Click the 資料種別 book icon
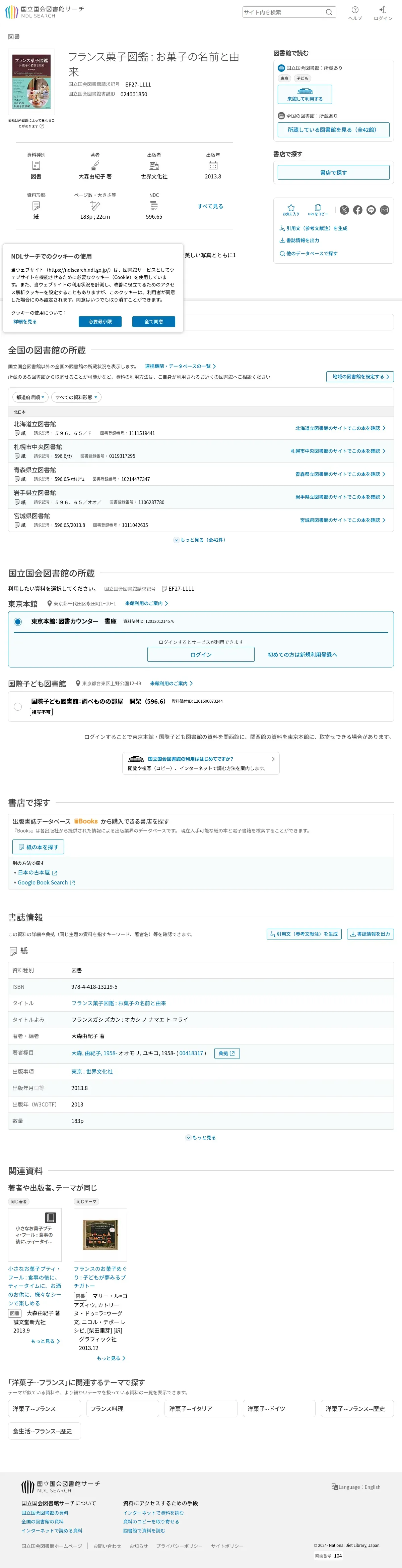Screen dimensions: 402x1568 [x=36, y=166]
